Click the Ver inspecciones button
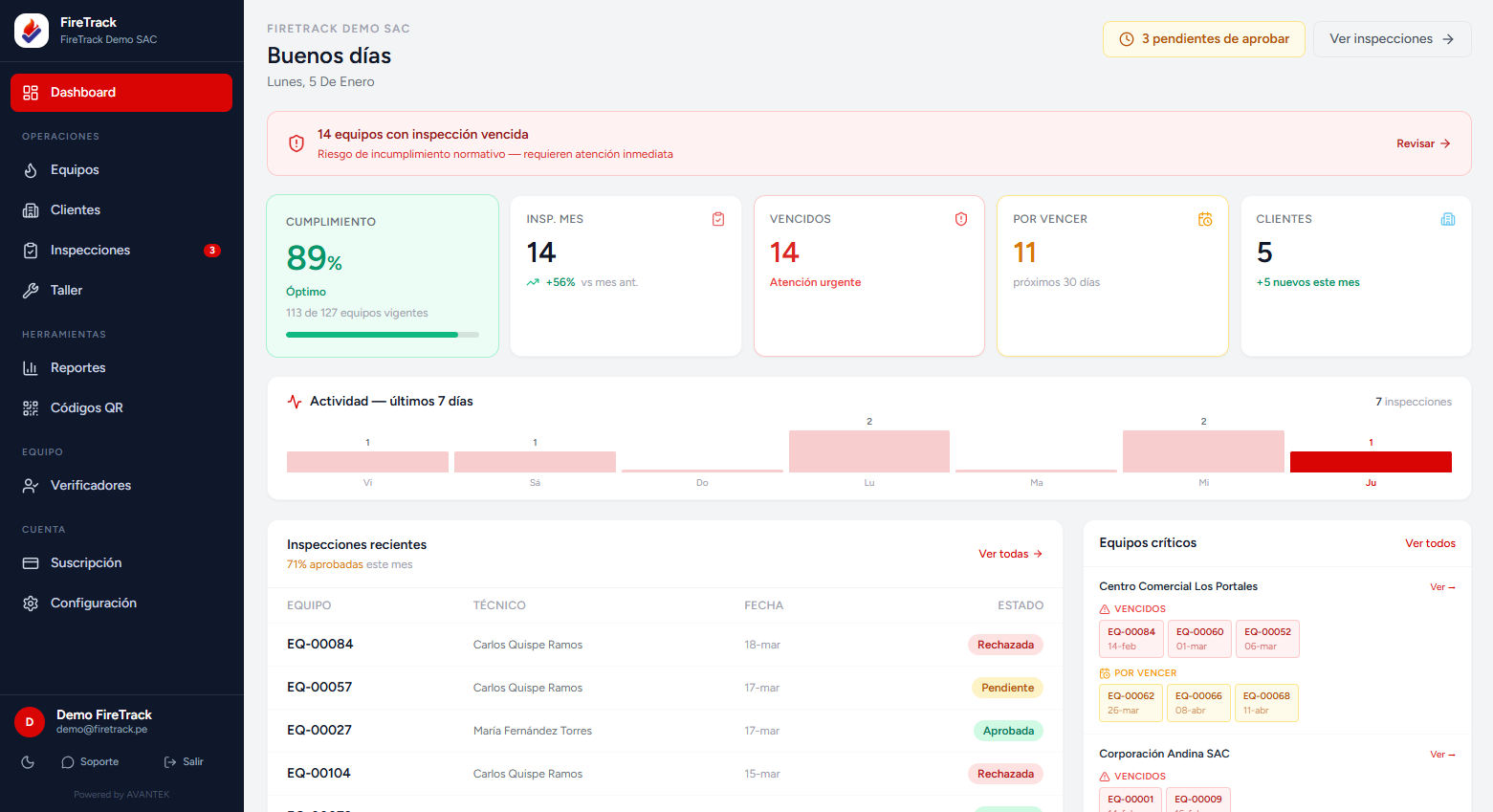 pyautogui.click(x=1391, y=39)
